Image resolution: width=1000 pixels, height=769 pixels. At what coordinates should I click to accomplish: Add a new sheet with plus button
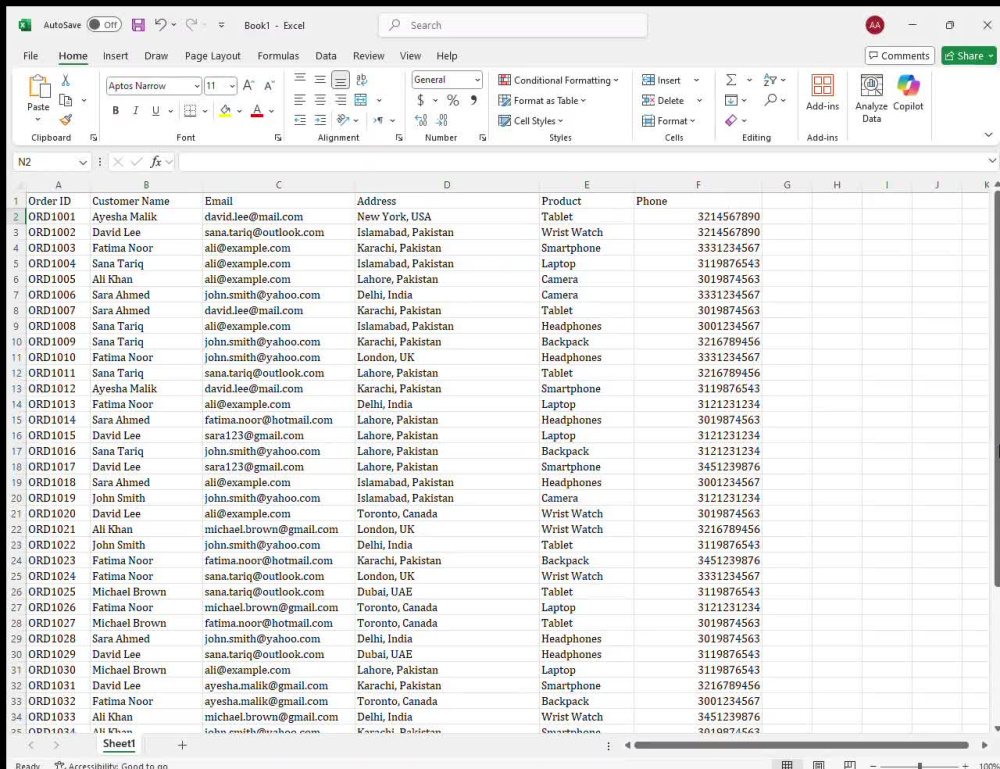tap(182, 745)
